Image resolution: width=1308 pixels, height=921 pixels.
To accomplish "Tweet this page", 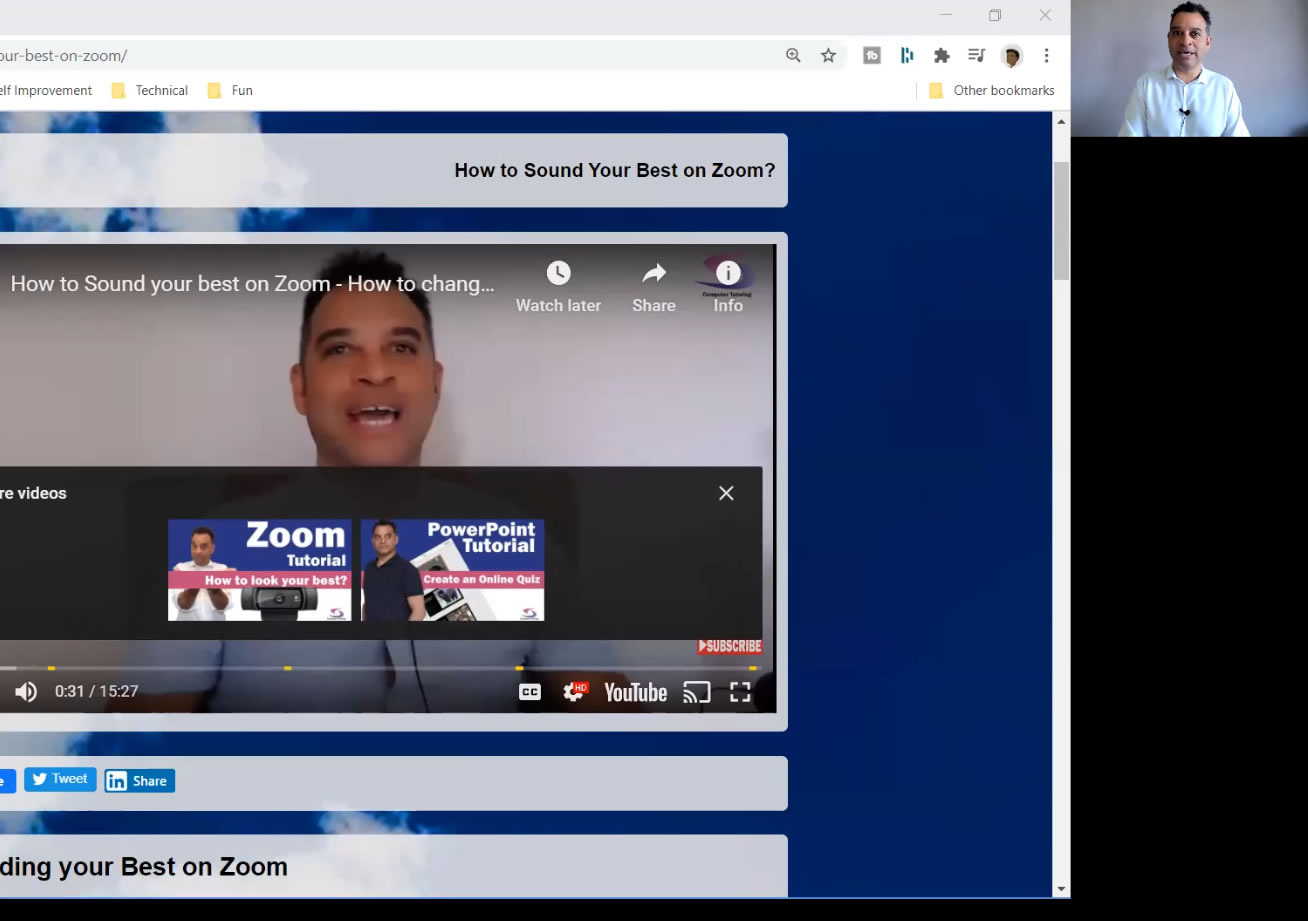I will [60, 780].
